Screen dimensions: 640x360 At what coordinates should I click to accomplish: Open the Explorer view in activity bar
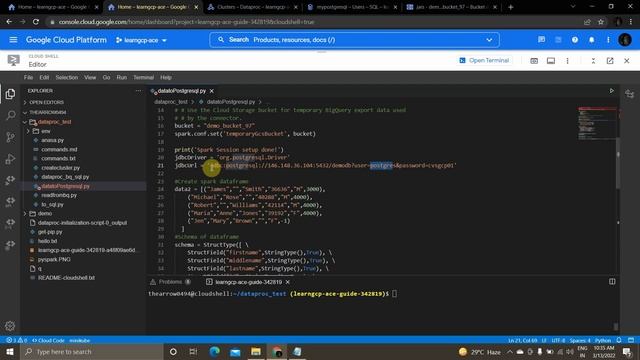click(x=10, y=94)
